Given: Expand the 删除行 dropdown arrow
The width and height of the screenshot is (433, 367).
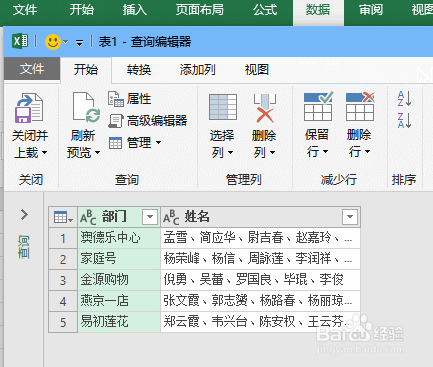Looking at the screenshot, I should pos(368,152).
